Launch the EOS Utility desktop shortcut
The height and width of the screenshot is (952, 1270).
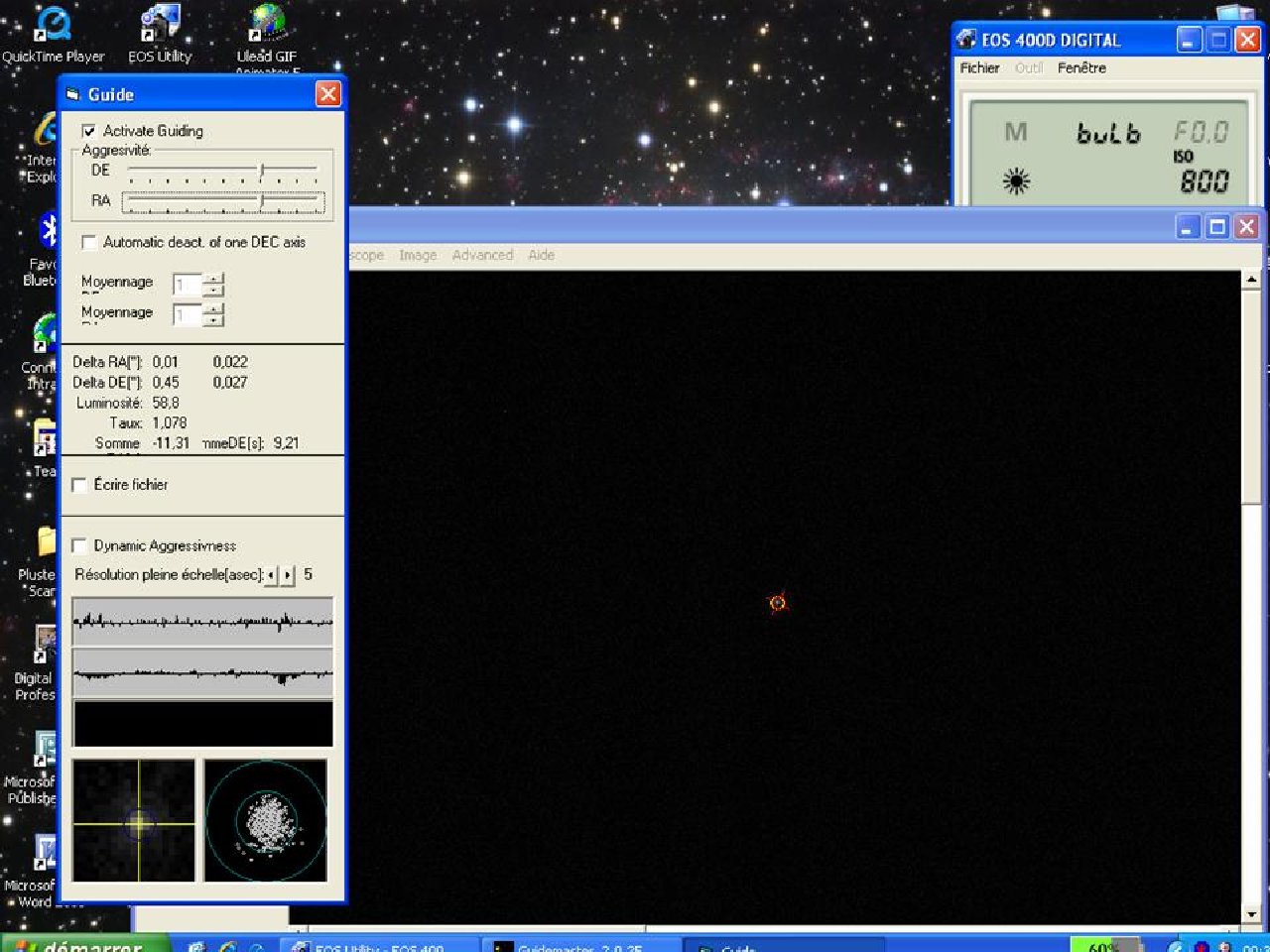(x=160, y=33)
